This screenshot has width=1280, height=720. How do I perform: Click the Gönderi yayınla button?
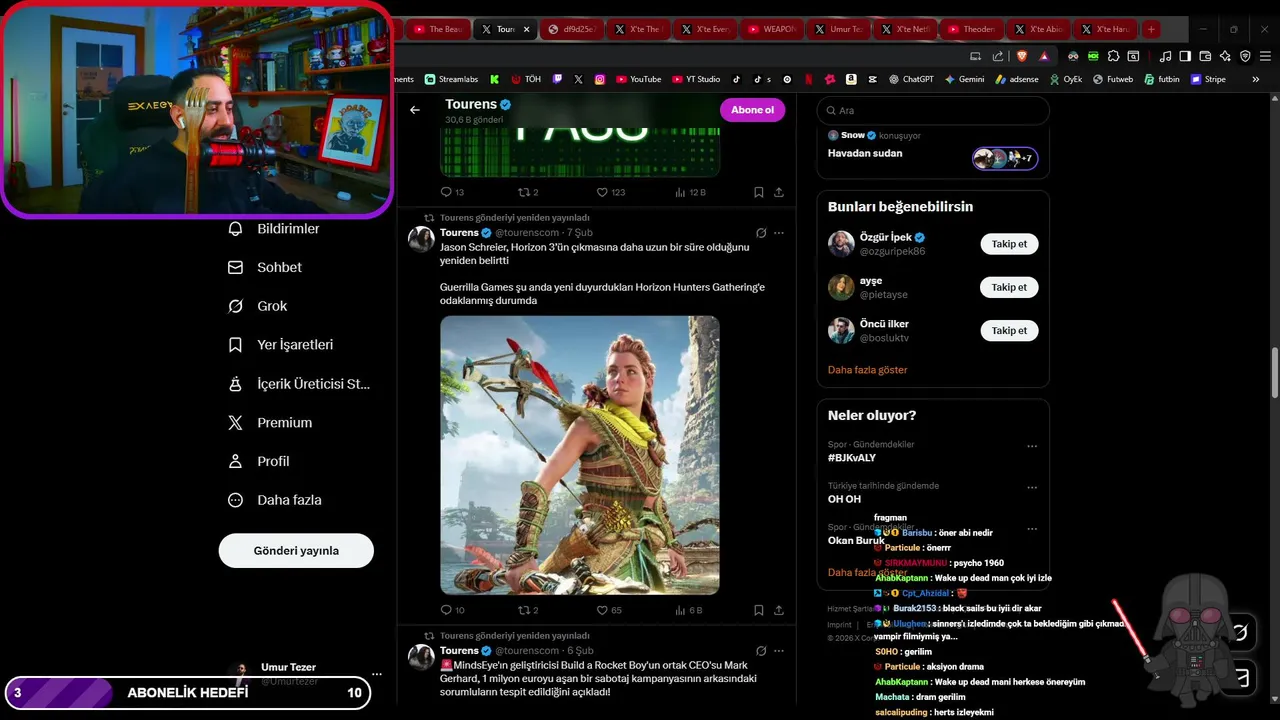(296, 551)
